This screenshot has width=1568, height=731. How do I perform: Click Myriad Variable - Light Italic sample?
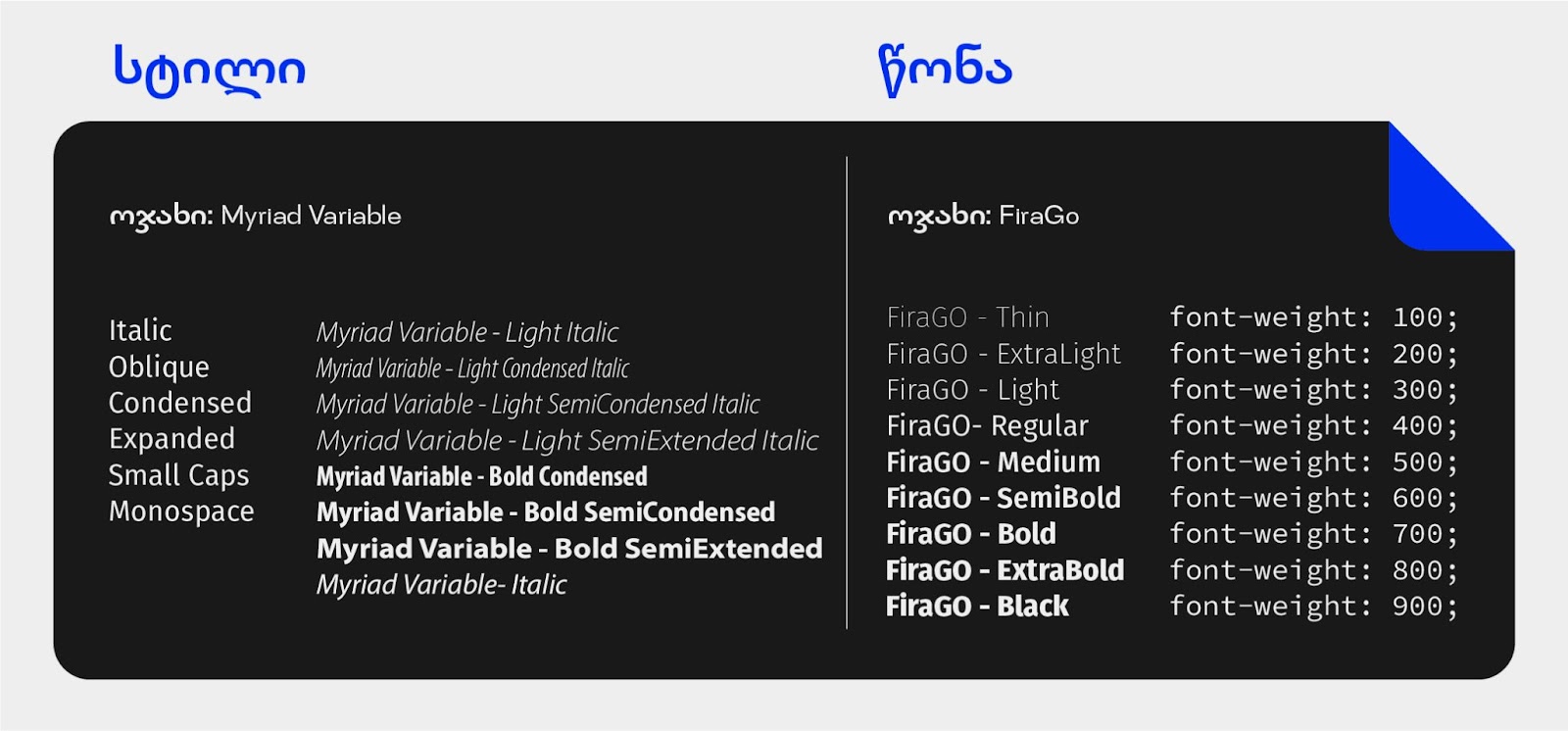(x=467, y=332)
